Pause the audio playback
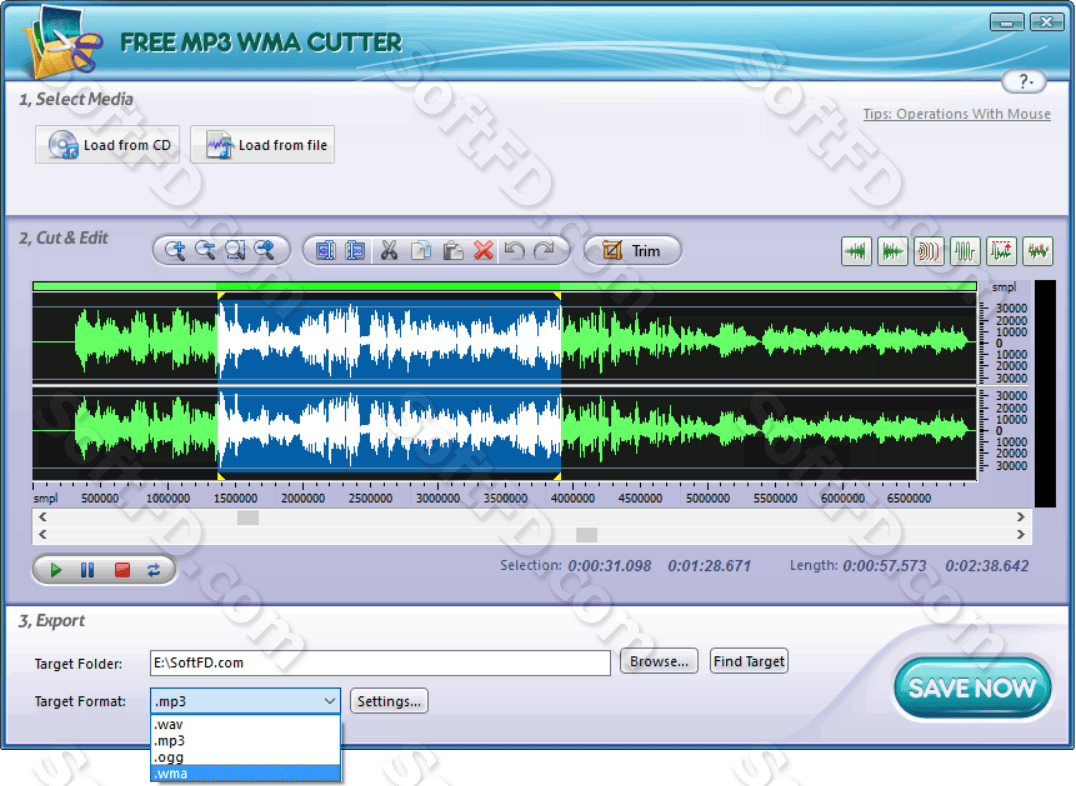Screen dimensions: 1076x786 tap(87, 570)
